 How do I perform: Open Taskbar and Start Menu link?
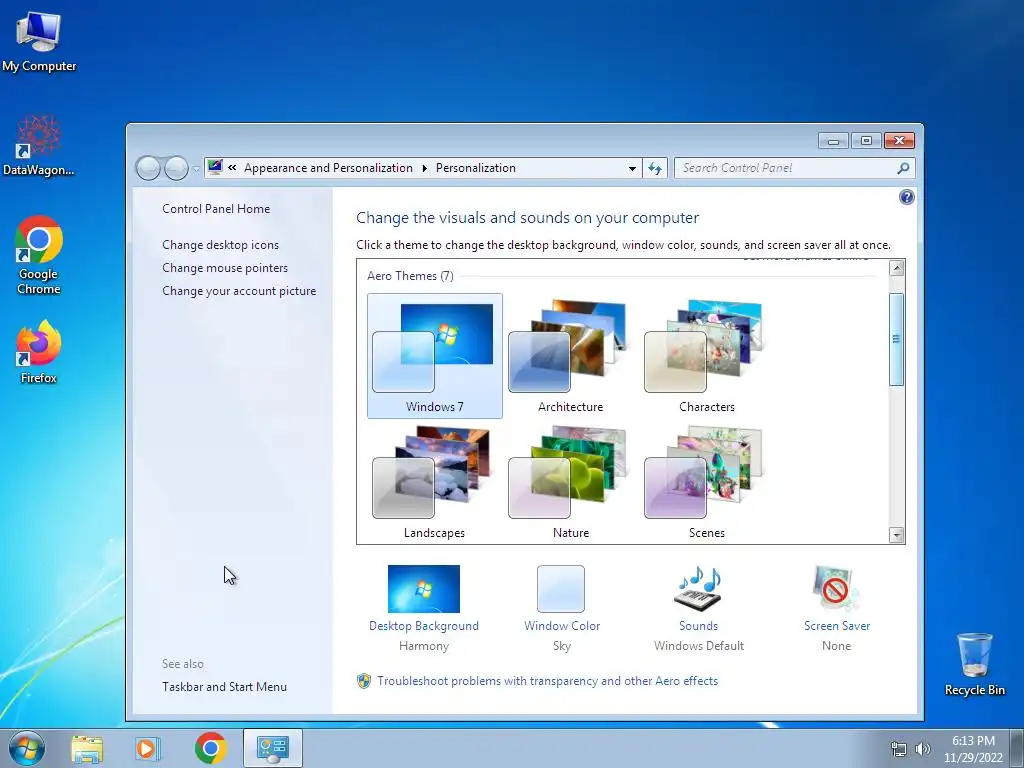(x=225, y=687)
